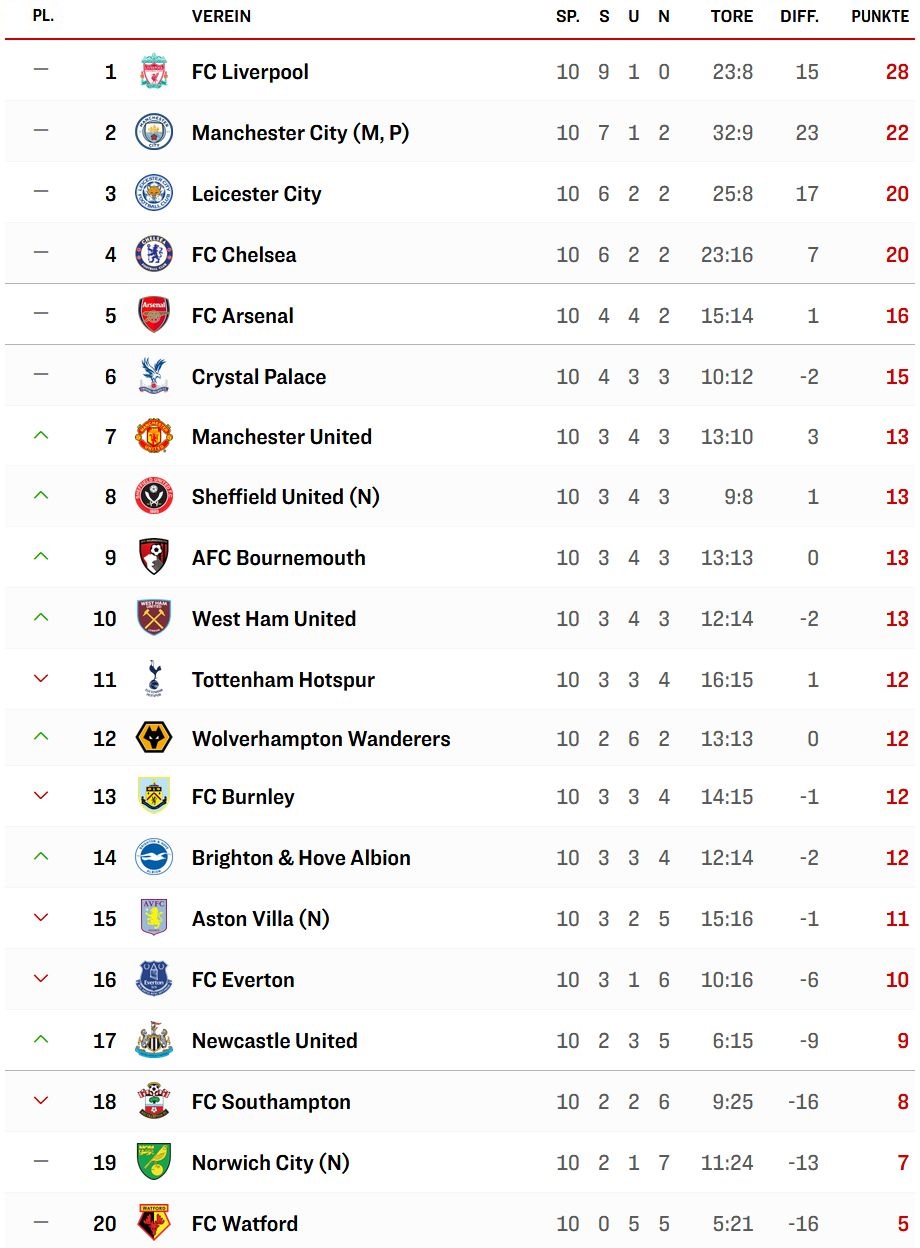Open the FC Chelsea team link
Viewport: 920px width, 1248px height.
coord(244,255)
